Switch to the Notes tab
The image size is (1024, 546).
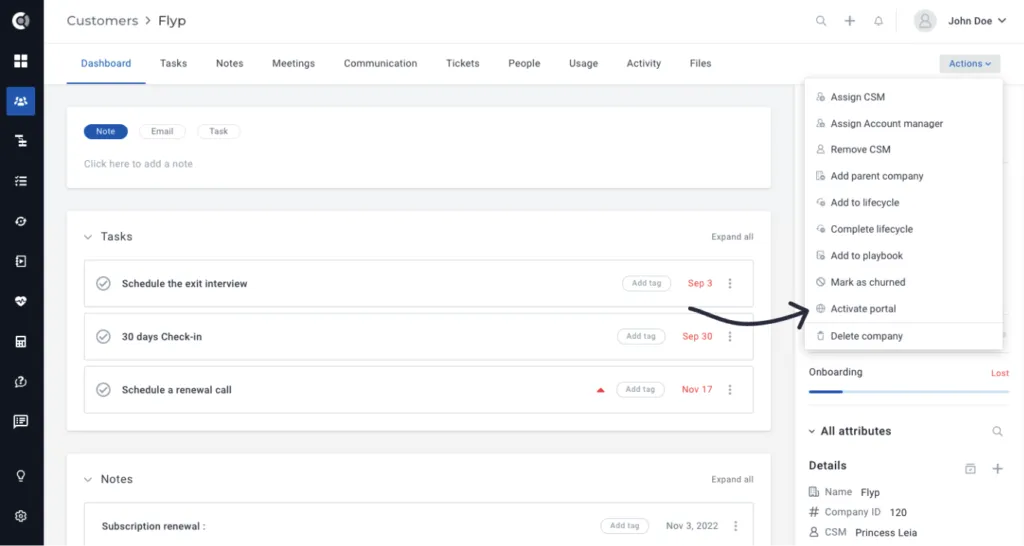[229, 63]
